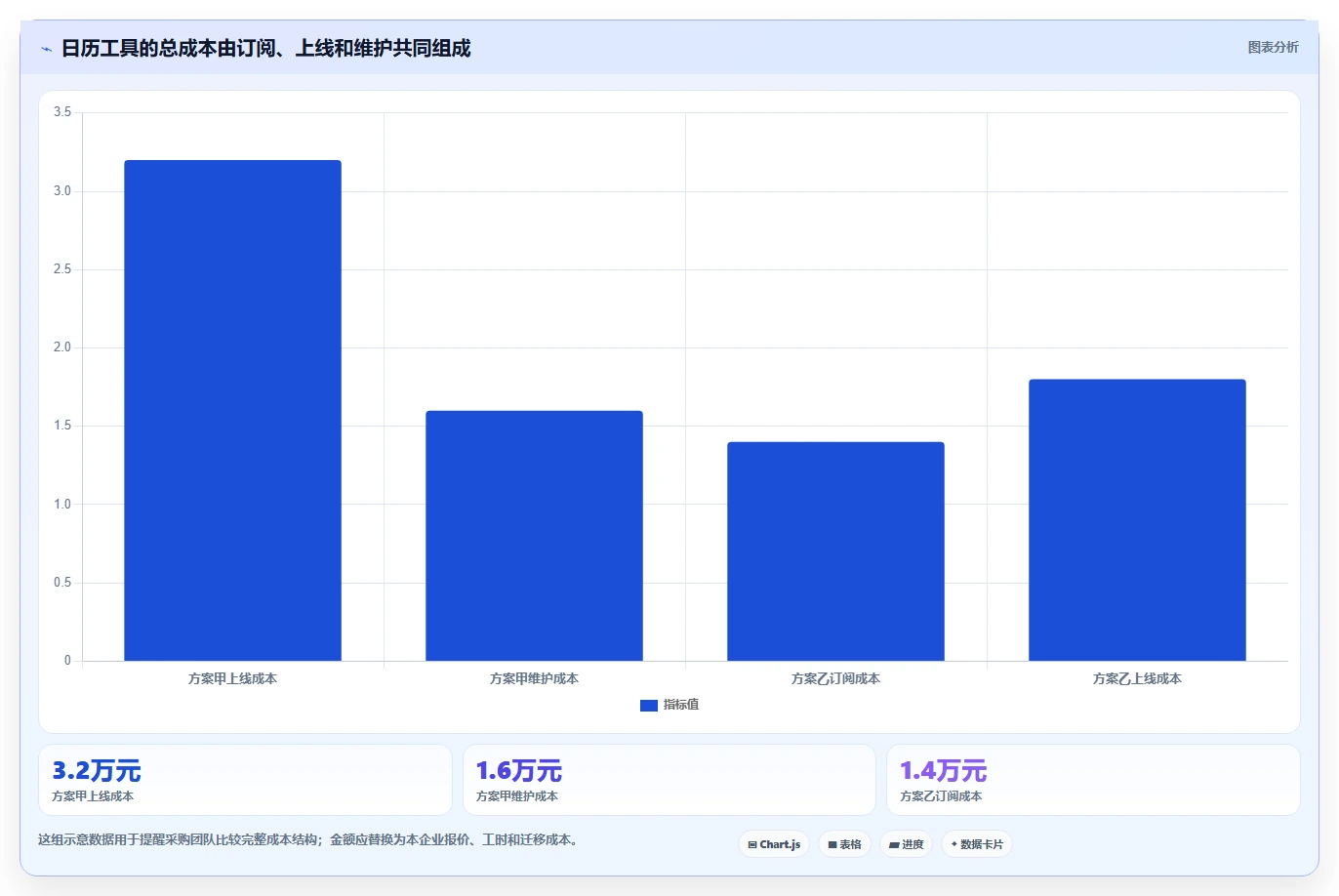Click the 图表分析 label in header

(x=1273, y=47)
